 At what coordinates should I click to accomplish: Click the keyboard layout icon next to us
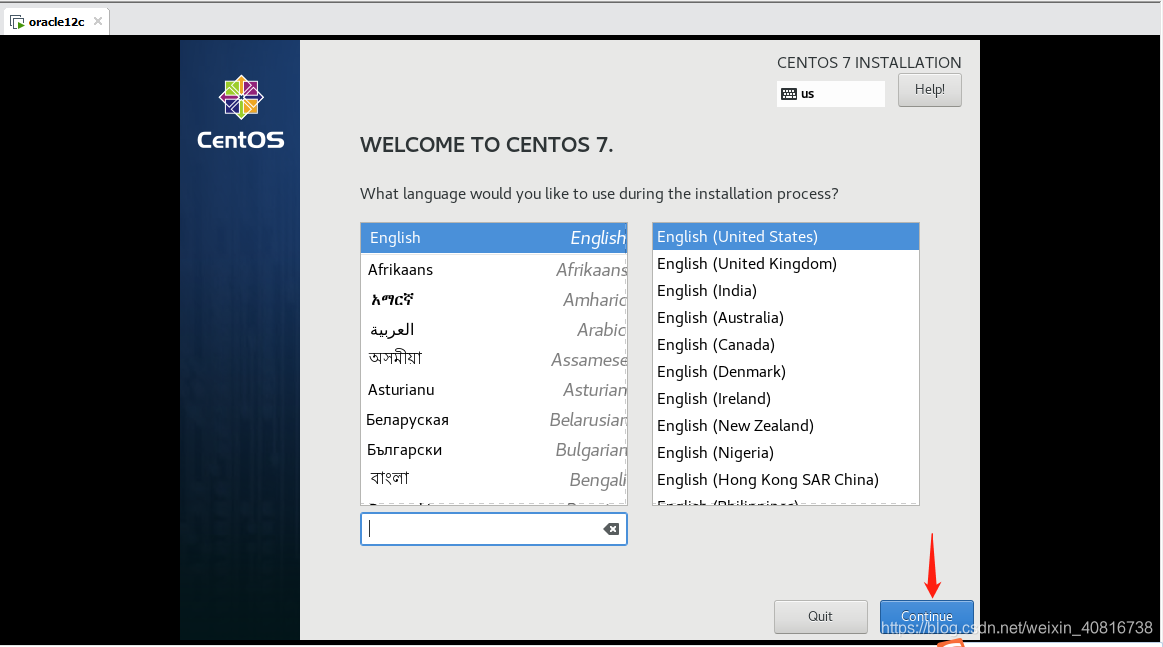pyautogui.click(x=789, y=94)
